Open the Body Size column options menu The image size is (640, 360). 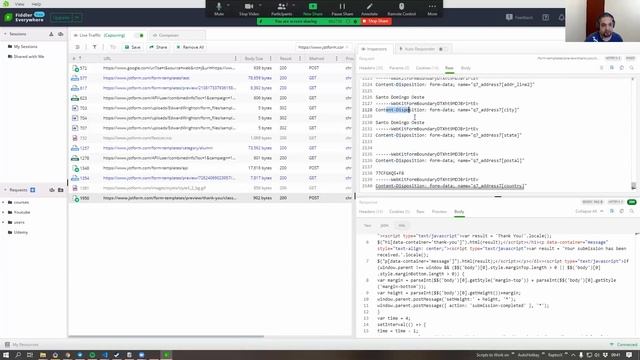click(270, 58)
